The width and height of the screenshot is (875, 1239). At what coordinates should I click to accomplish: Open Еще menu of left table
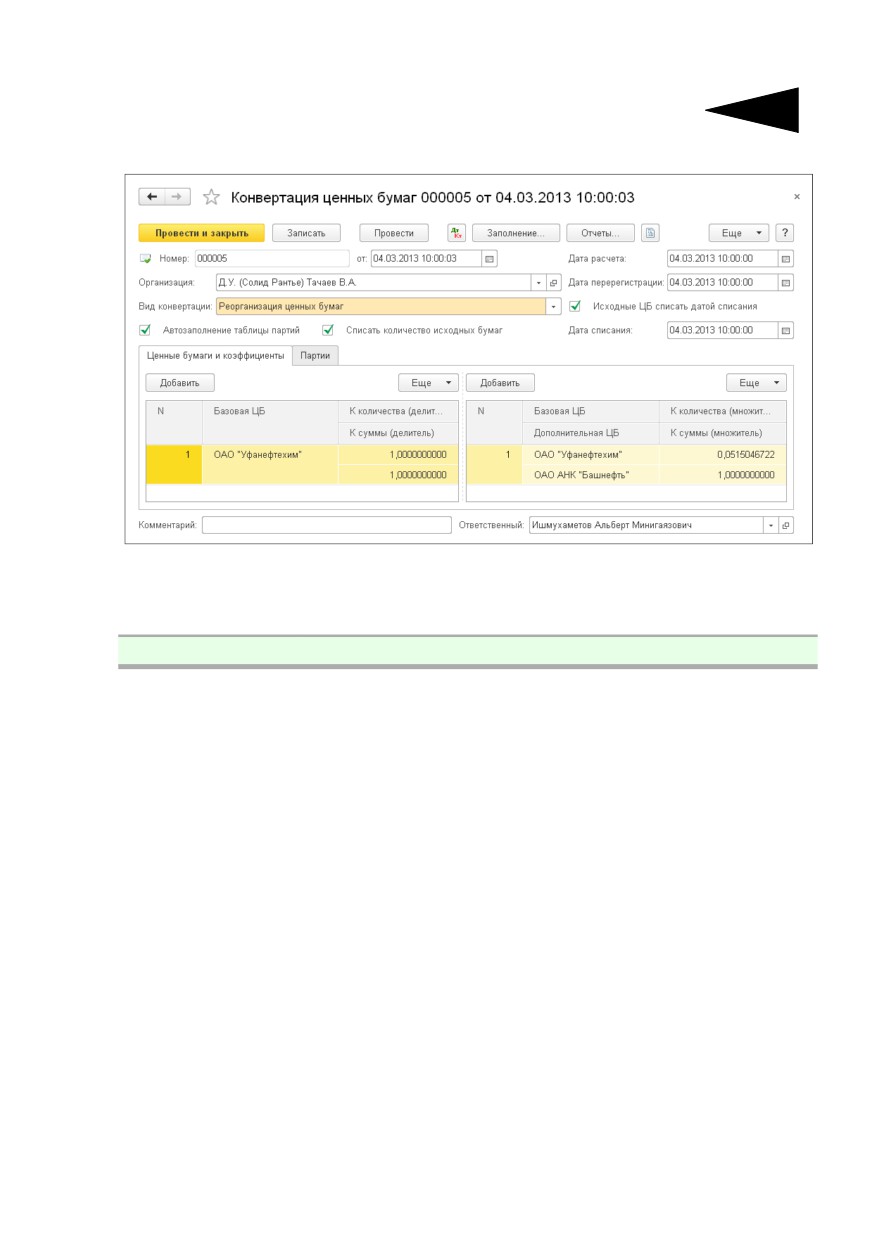(428, 383)
